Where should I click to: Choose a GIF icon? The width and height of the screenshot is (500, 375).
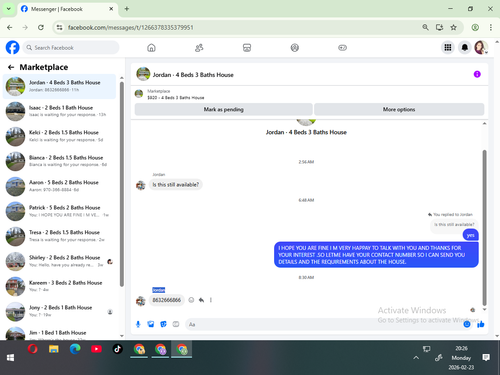pos(176,324)
